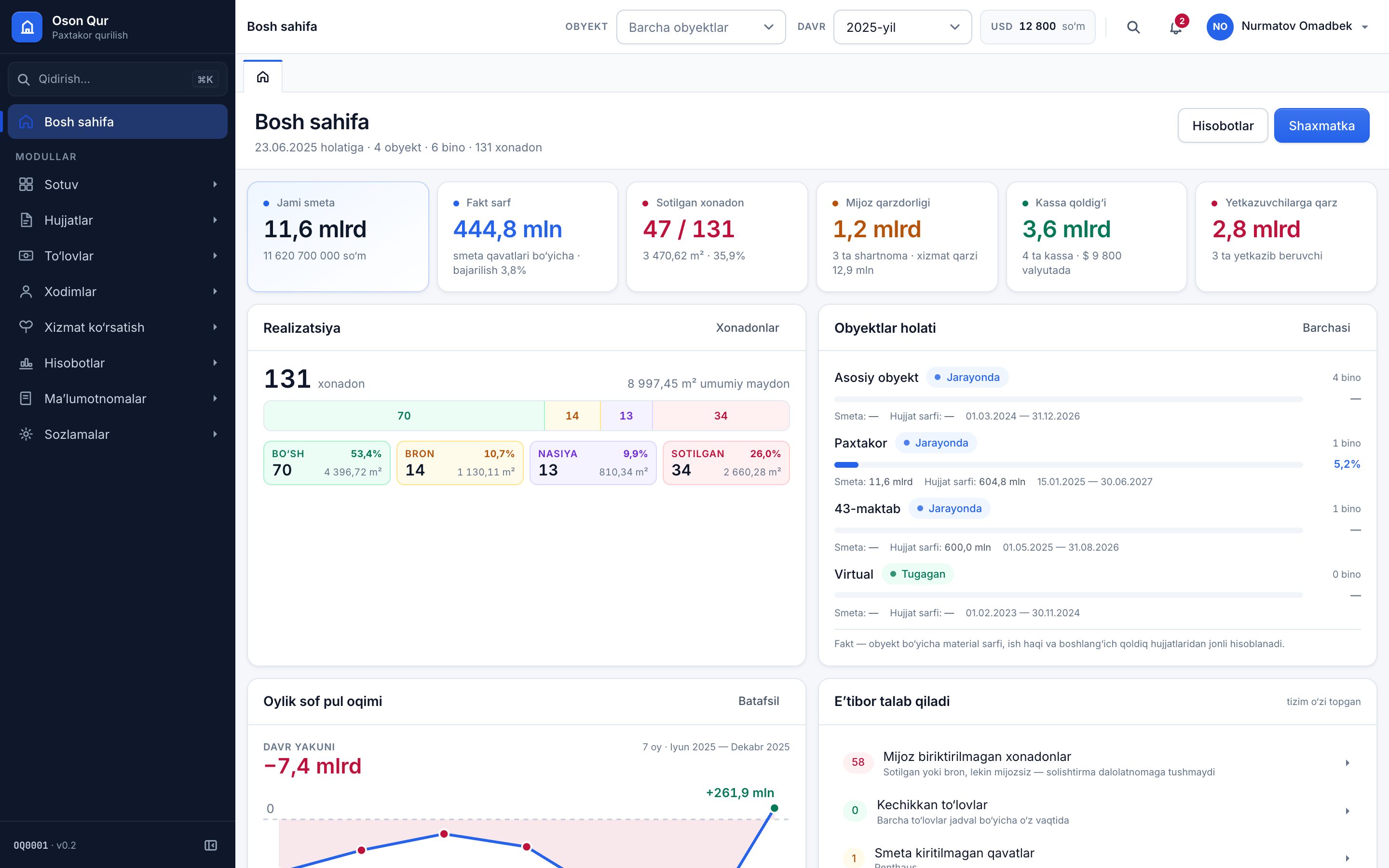Click the sidebar search magnifier icon
Image resolution: width=1389 pixels, height=868 pixels.
pyautogui.click(x=24, y=79)
